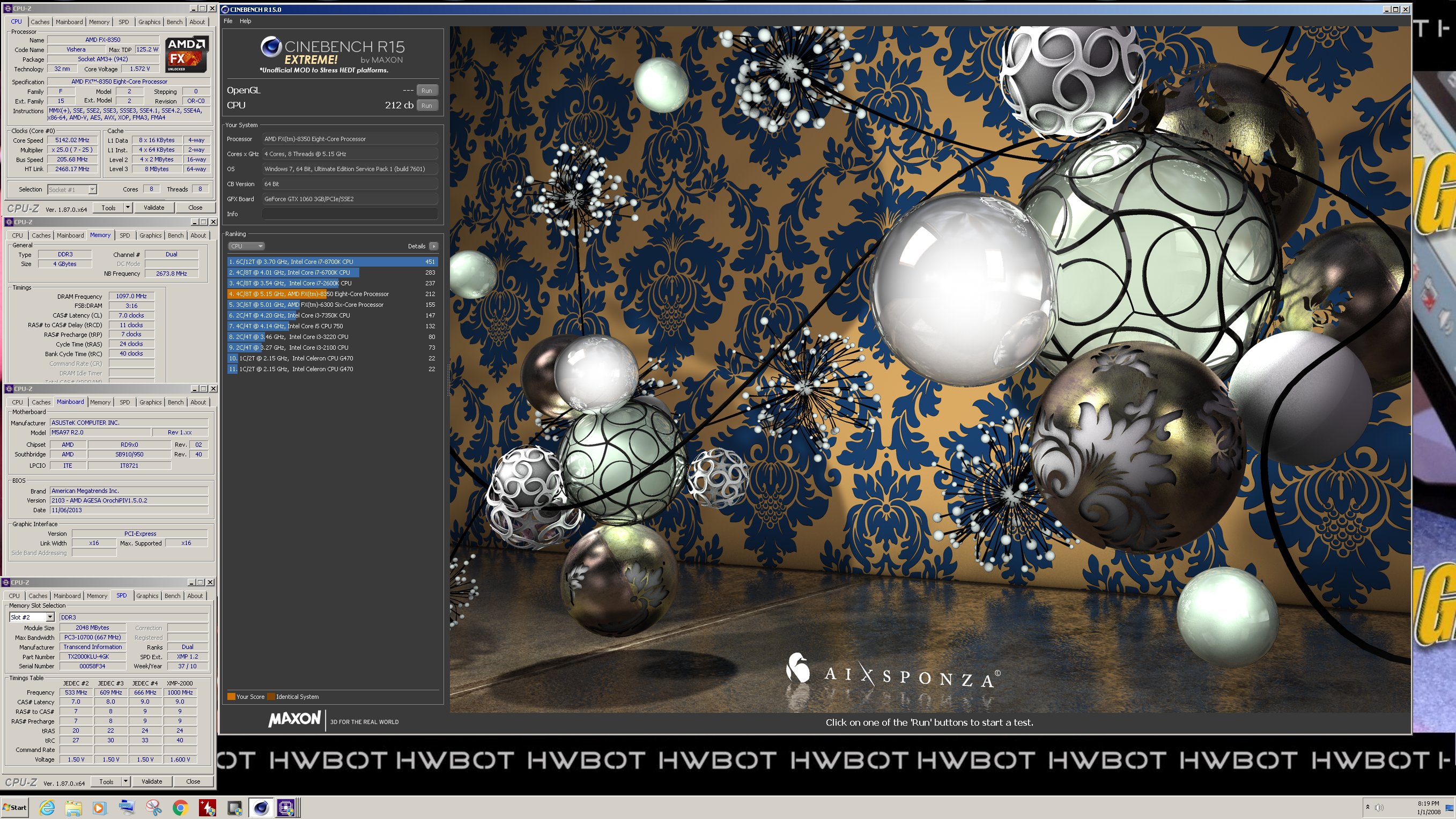
Task: Click the Core Speed 5142.02 MHz value
Action: point(72,140)
